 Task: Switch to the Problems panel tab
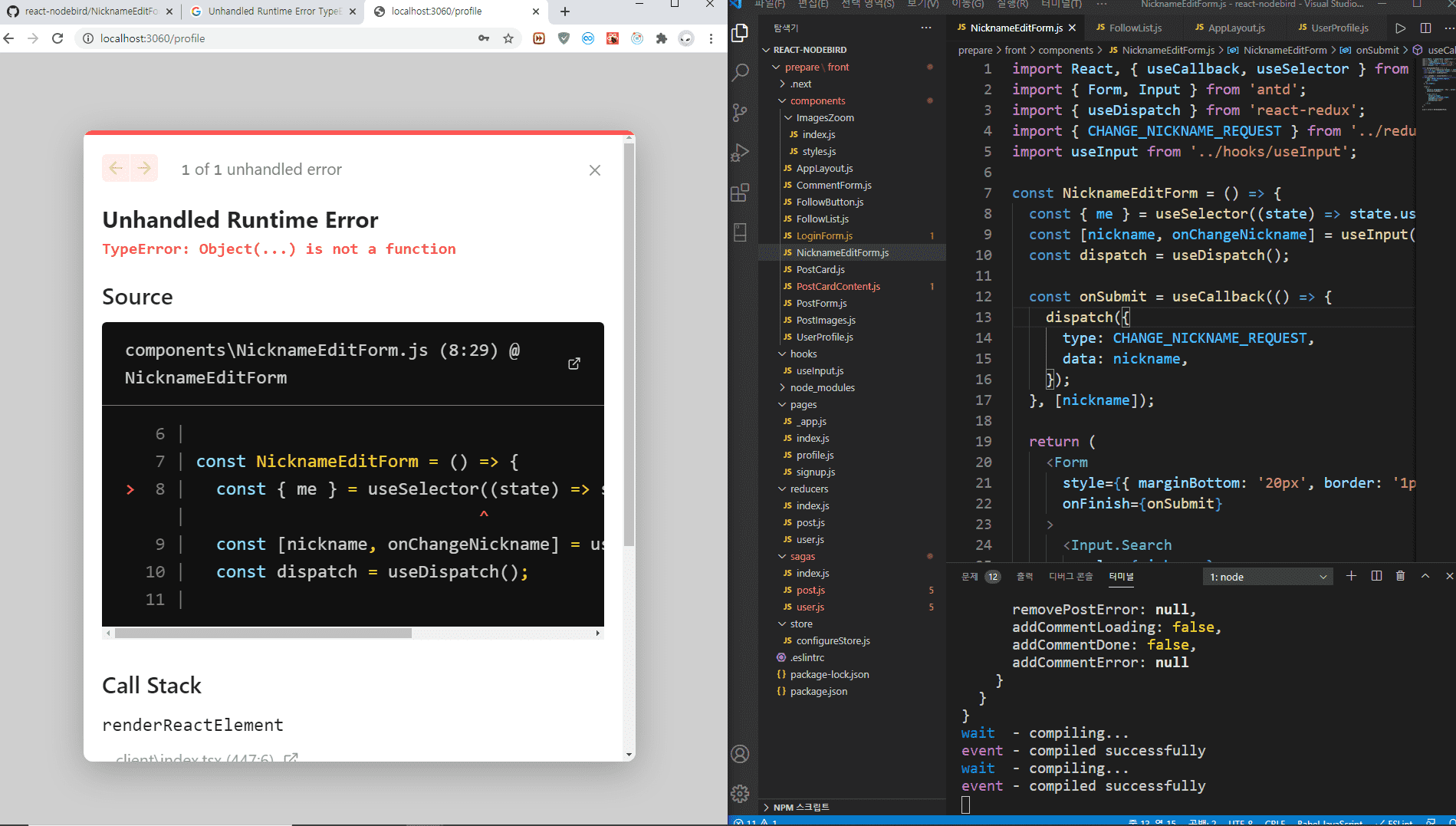coord(970,577)
